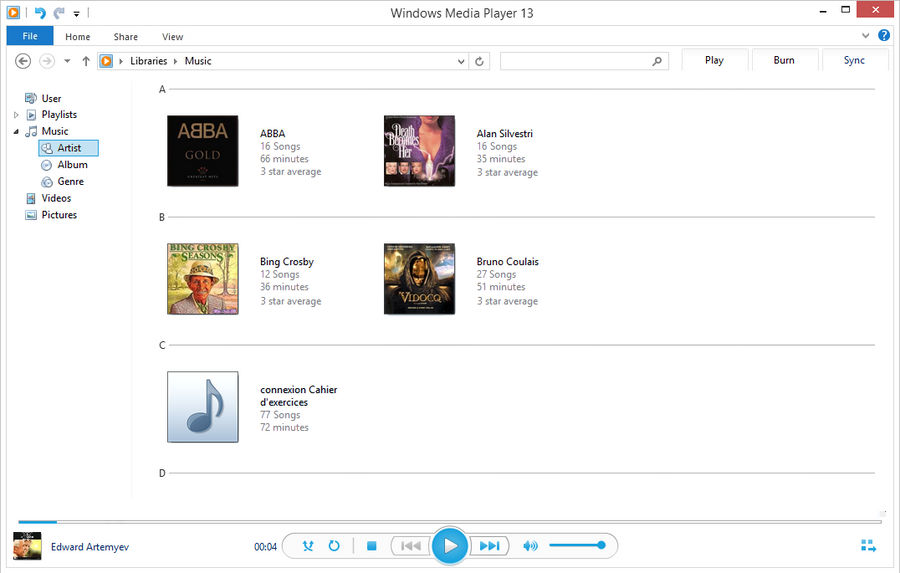The width and height of the screenshot is (900, 573).
Task: Go up one level with the up arrow
Action: pyautogui.click(x=86, y=61)
